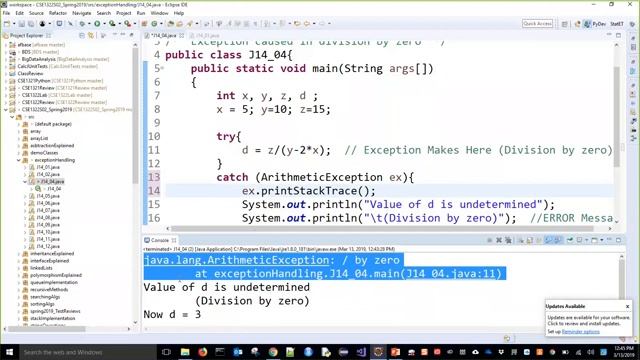Click the java.lang.ArithmeticException link in console
This screenshot has width=640, height=360.
[x=236, y=260]
